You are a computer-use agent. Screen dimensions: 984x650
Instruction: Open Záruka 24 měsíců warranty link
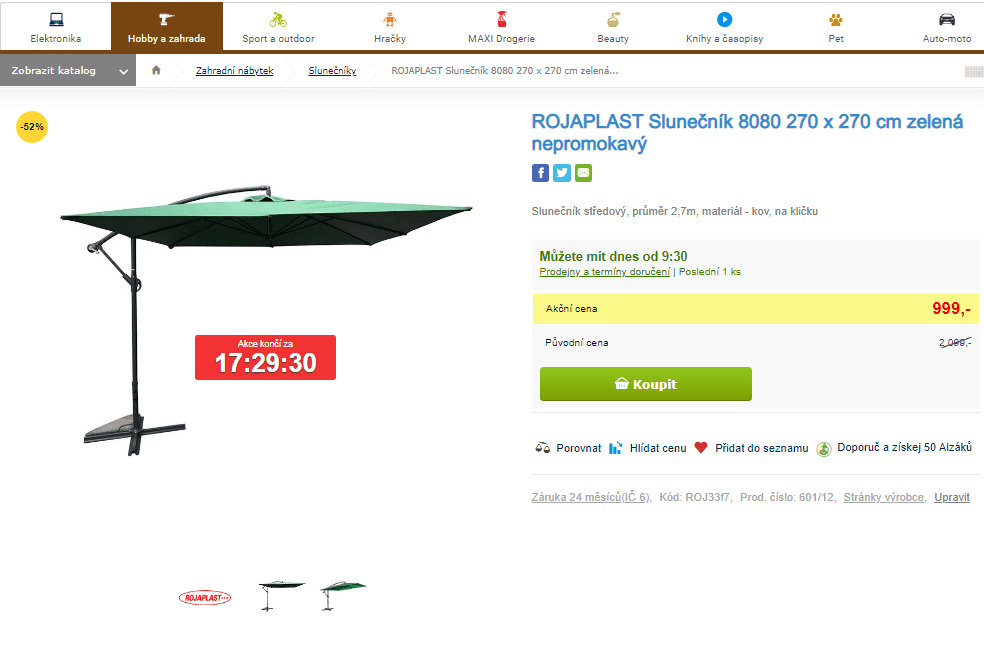(x=590, y=497)
